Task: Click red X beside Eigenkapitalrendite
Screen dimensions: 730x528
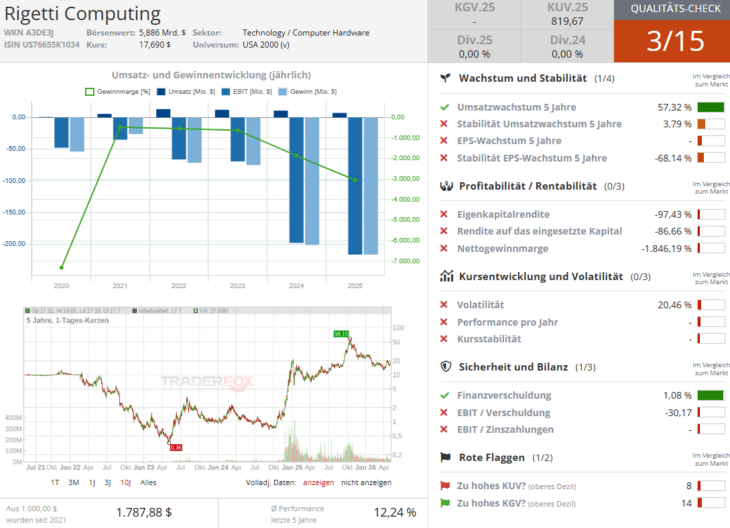Action: [444, 214]
